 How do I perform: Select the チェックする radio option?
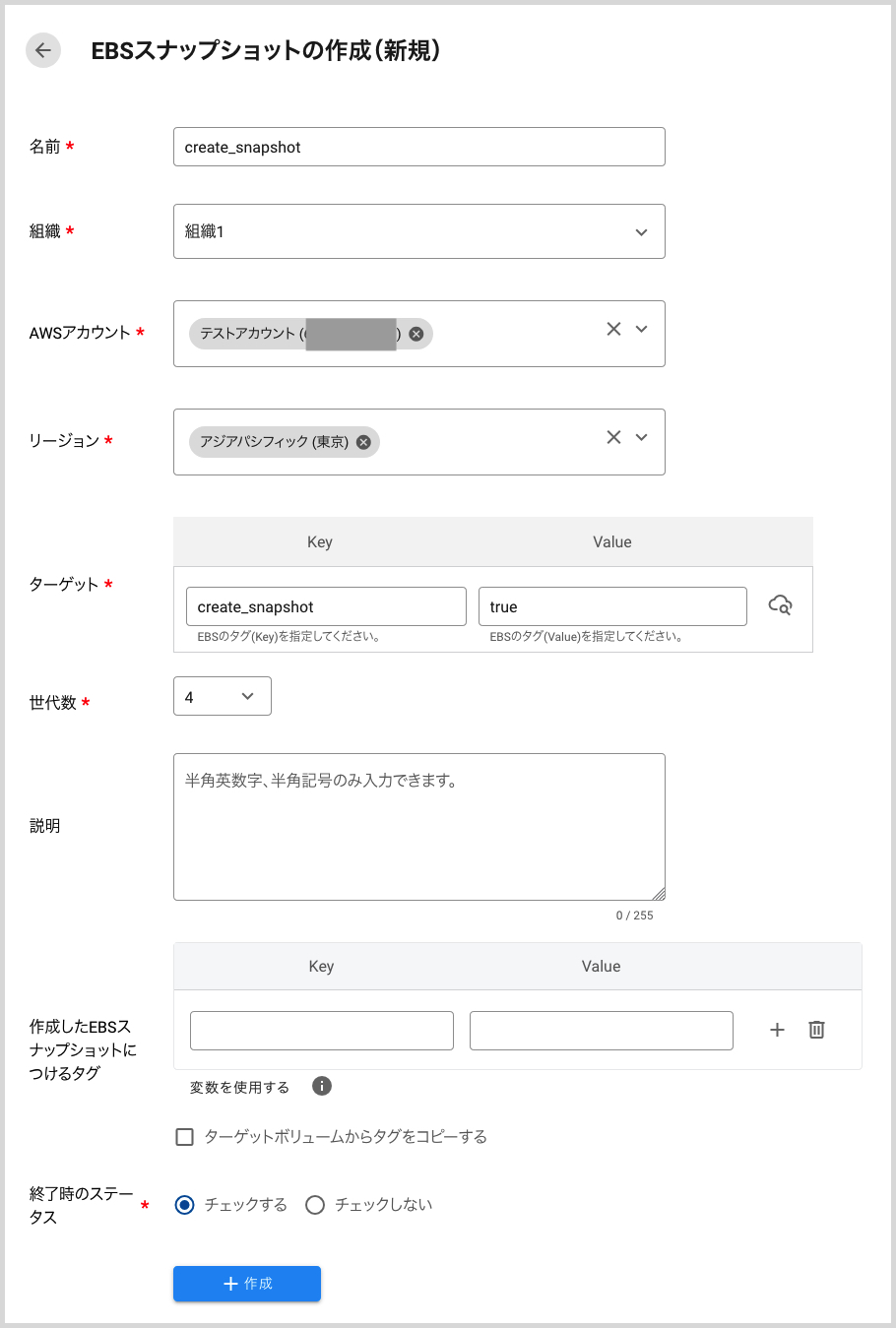tap(184, 1205)
